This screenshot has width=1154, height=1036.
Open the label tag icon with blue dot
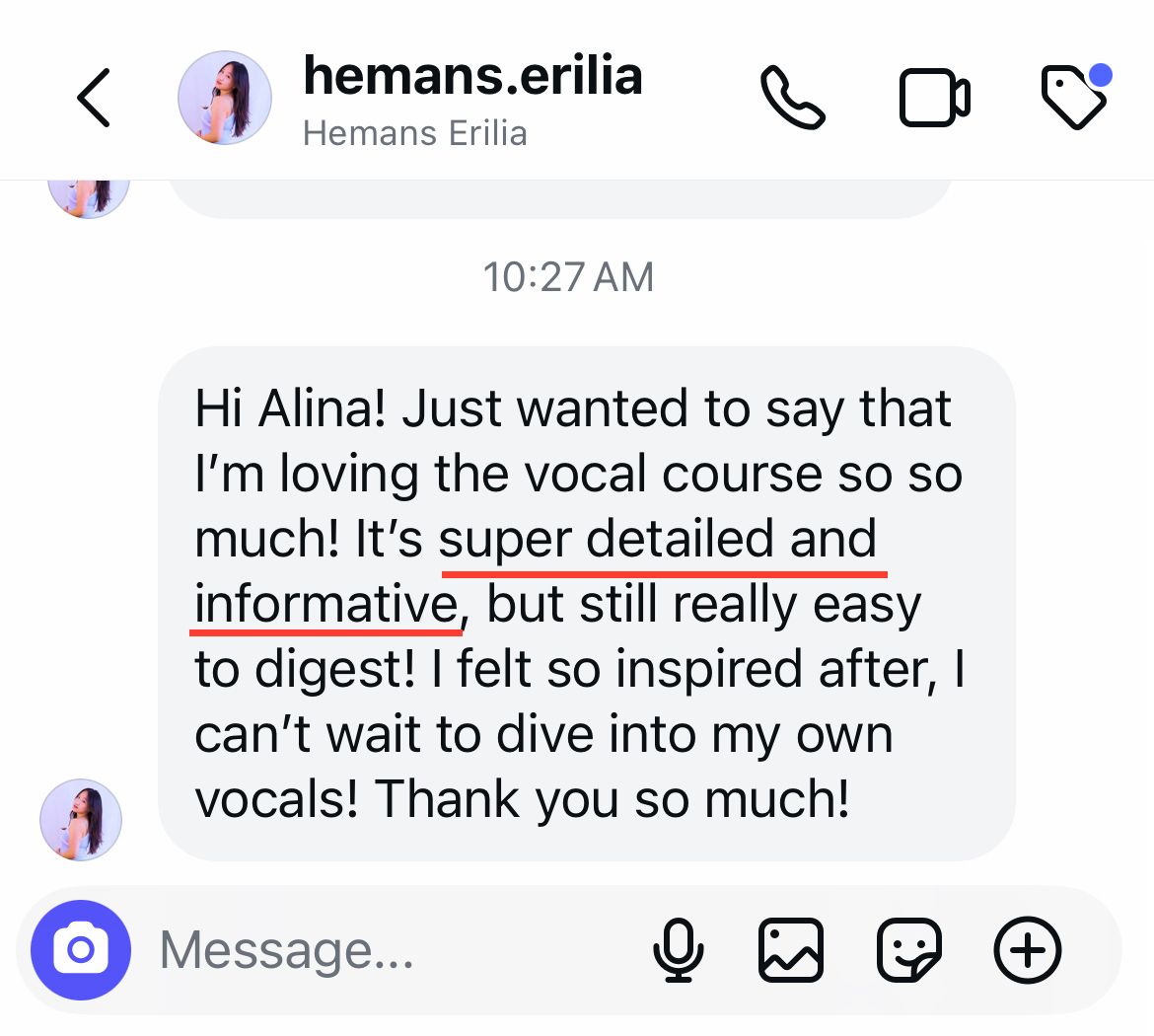tap(1074, 98)
